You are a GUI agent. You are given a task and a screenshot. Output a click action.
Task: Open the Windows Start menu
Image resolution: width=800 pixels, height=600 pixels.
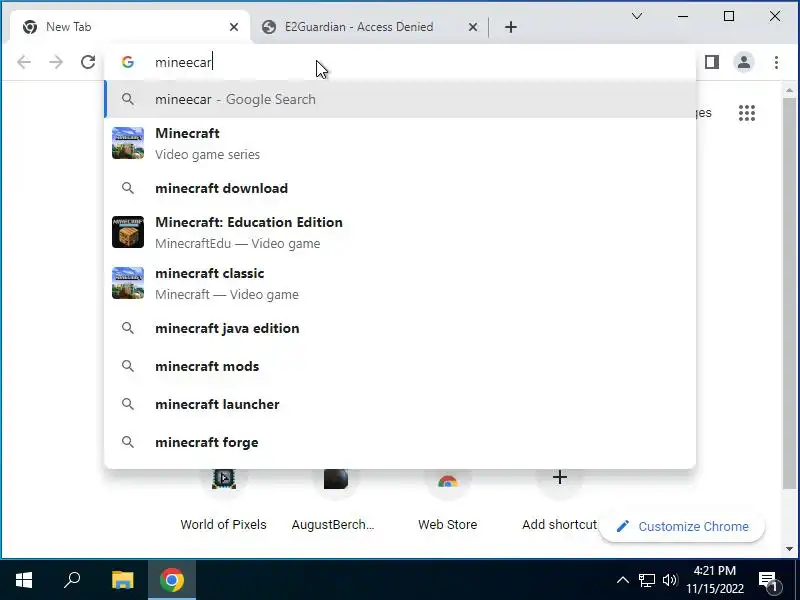pos(24,580)
